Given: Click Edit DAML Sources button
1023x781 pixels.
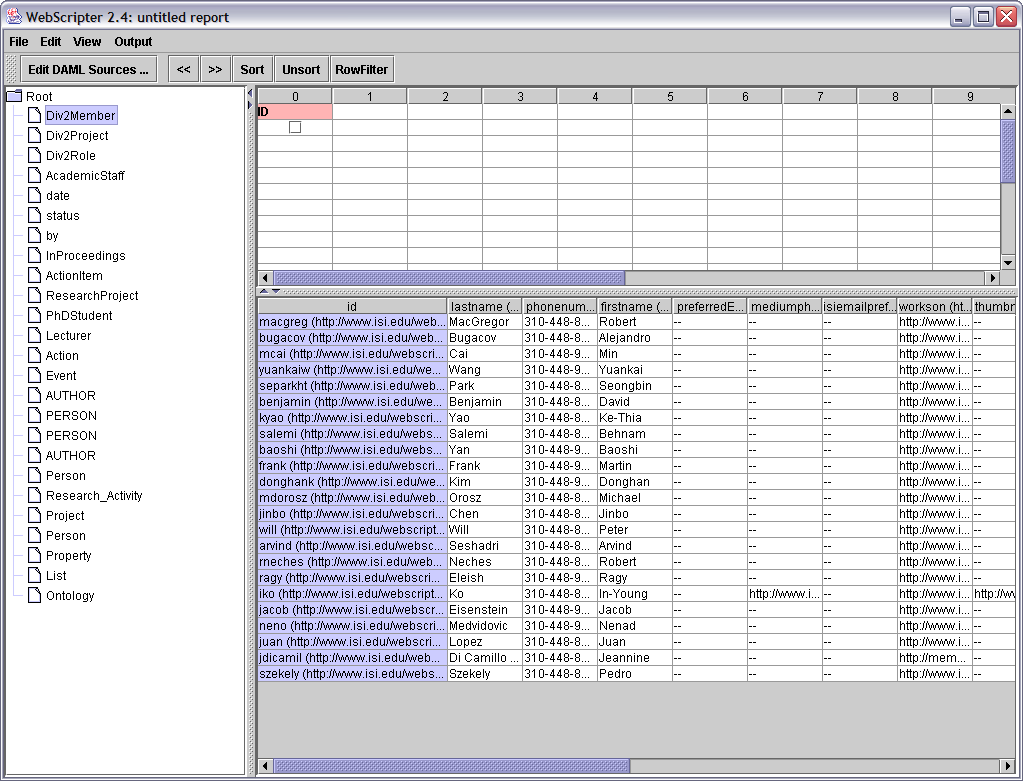Looking at the screenshot, I should (x=89, y=69).
